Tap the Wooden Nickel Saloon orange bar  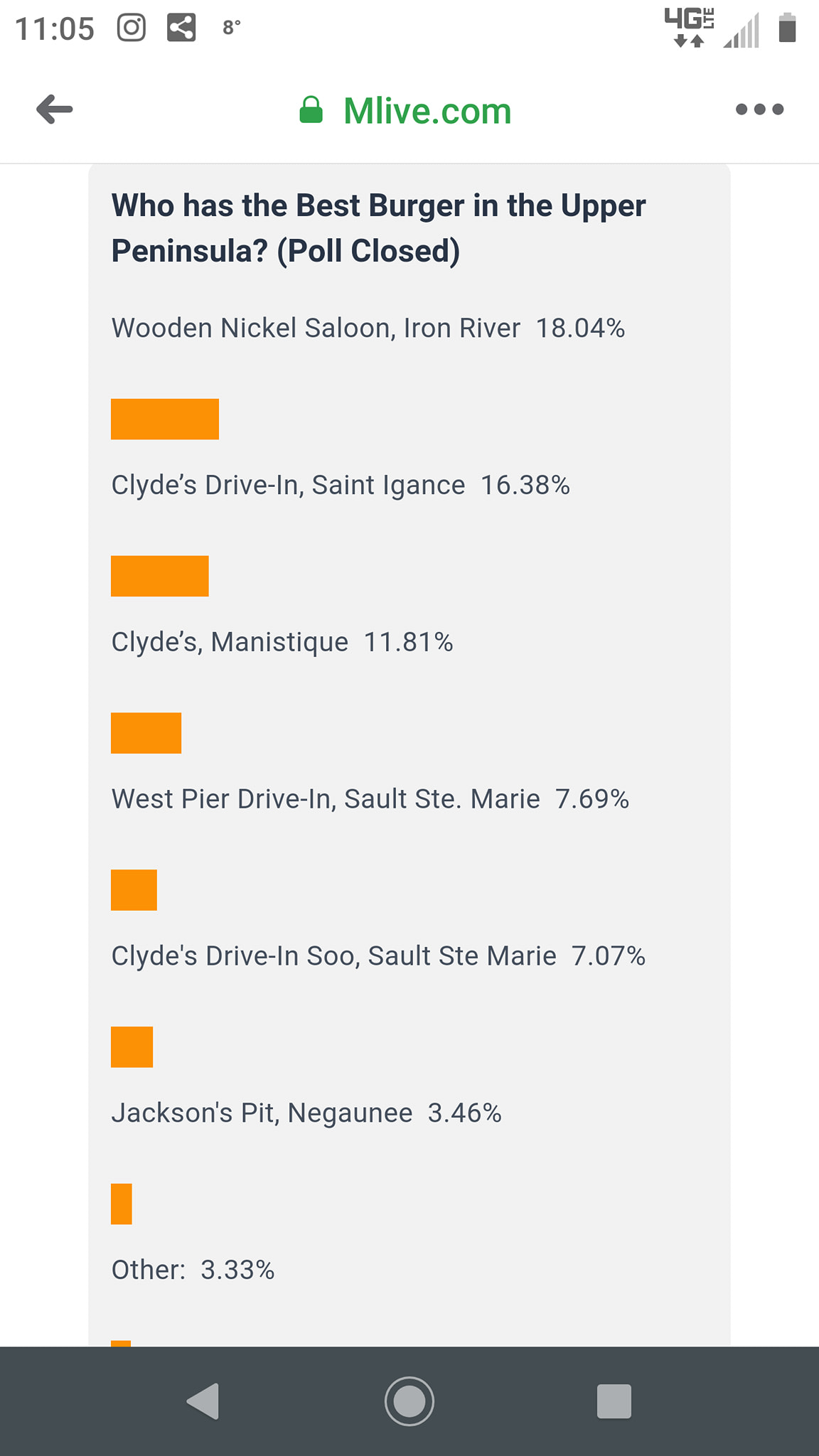(x=165, y=419)
